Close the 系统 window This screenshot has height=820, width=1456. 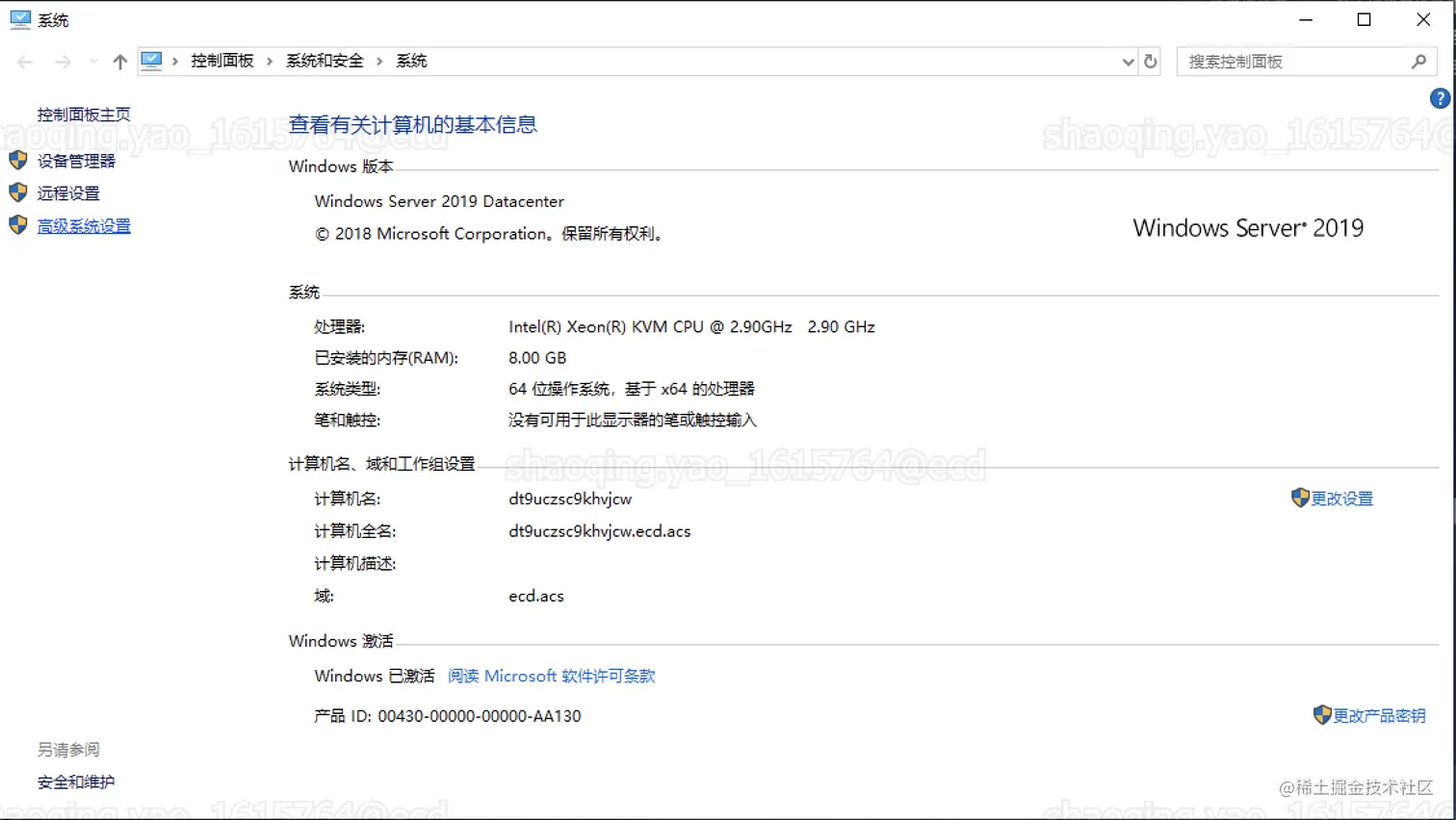point(1423,19)
